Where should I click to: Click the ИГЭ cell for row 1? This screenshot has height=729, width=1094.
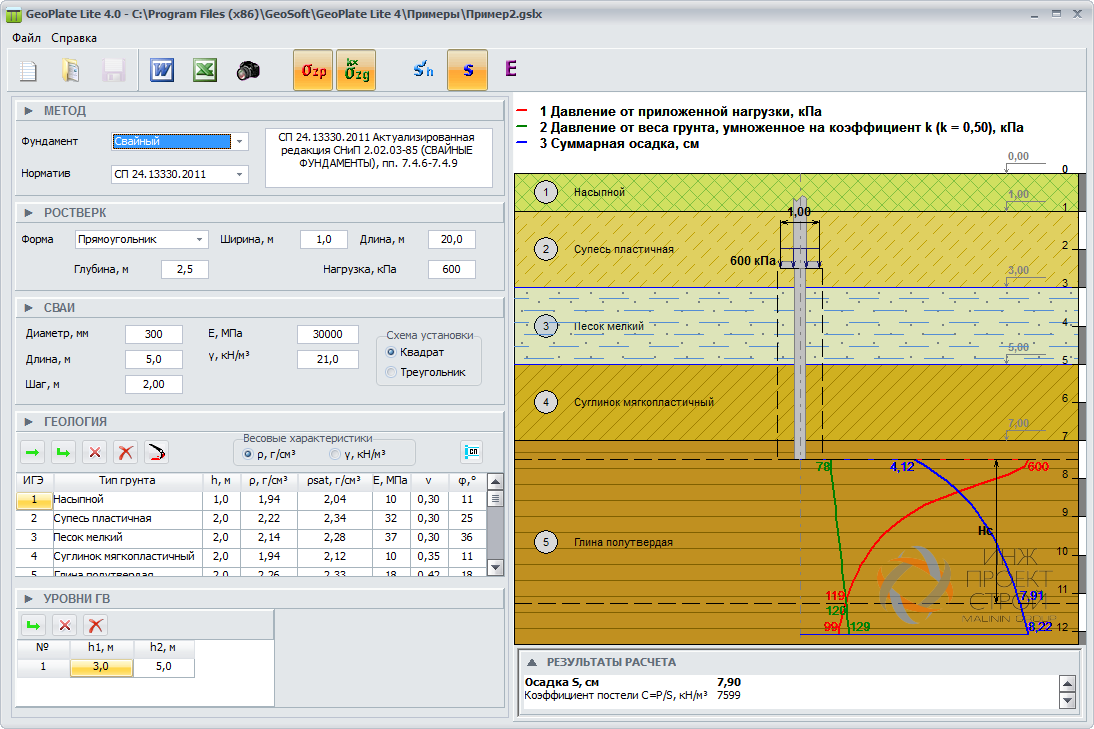click(x=34, y=499)
